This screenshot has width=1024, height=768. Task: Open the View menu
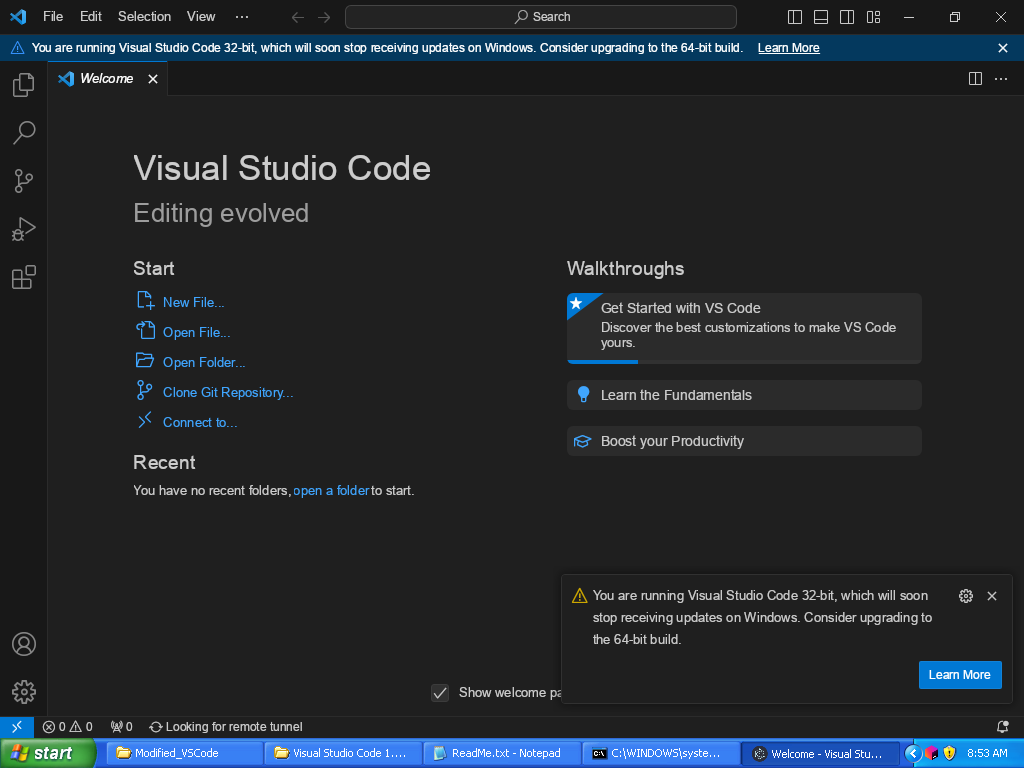(200, 17)
